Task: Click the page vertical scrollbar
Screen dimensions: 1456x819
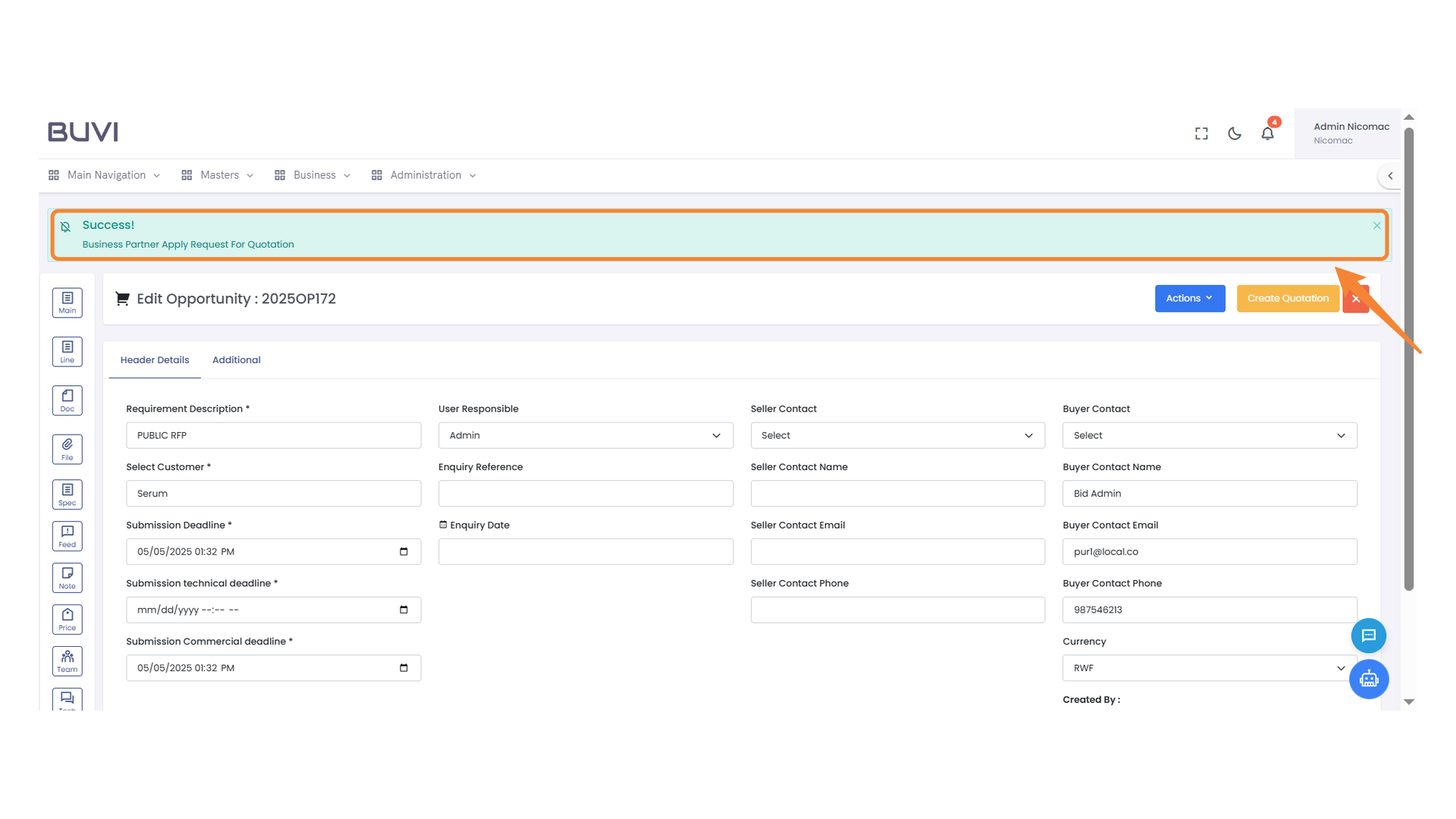Action: coord(1409,356)
